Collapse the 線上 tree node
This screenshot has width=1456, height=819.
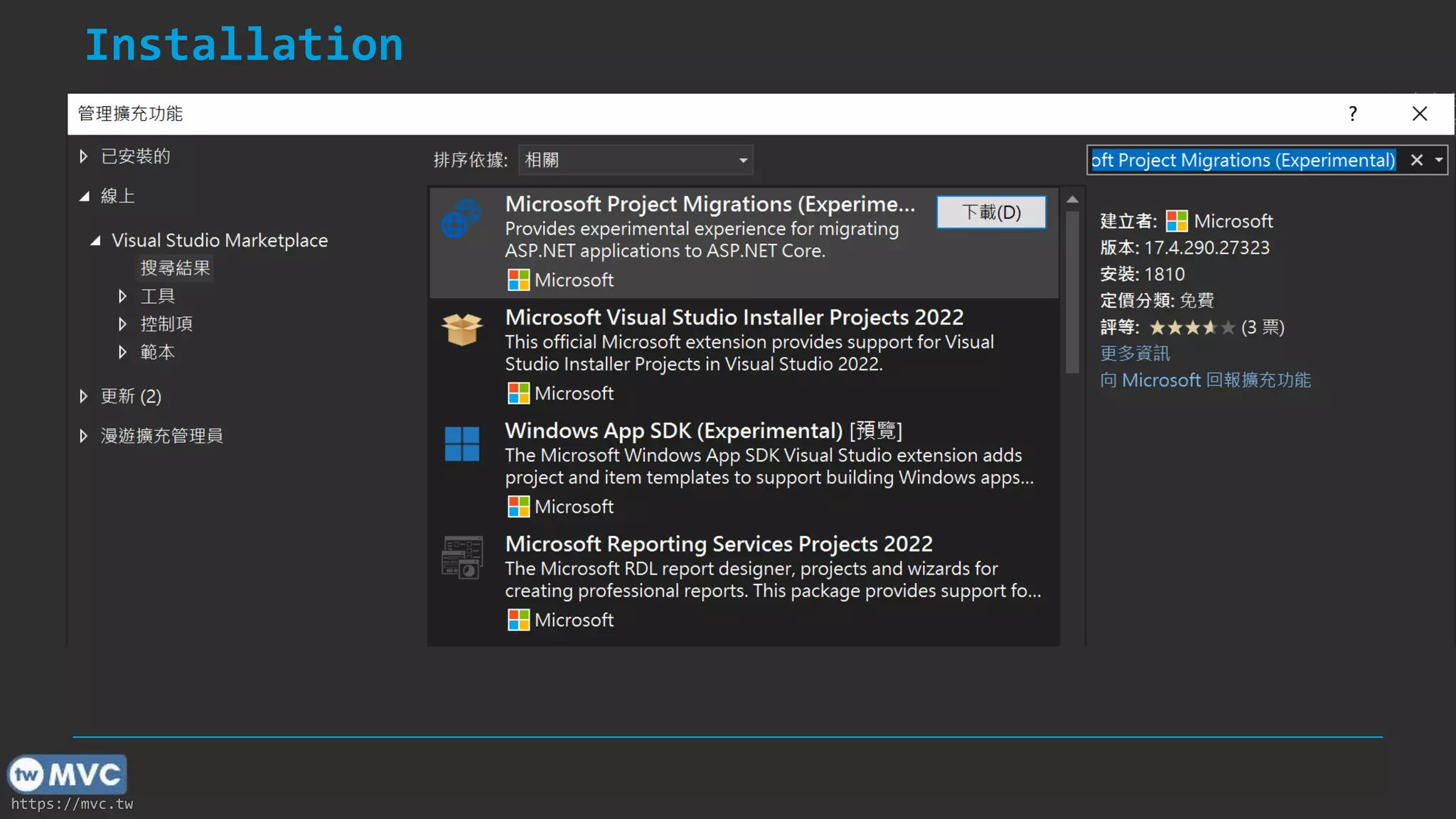(x=85, y=196)
